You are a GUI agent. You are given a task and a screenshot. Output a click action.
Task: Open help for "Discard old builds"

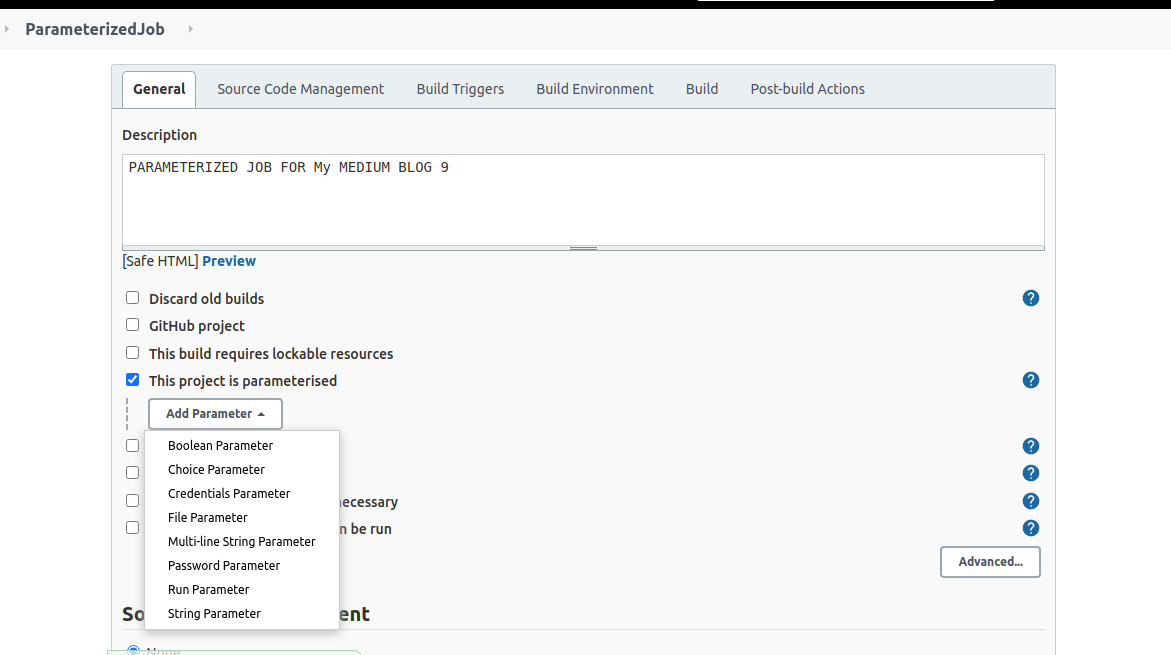(x=1031, y=298)
